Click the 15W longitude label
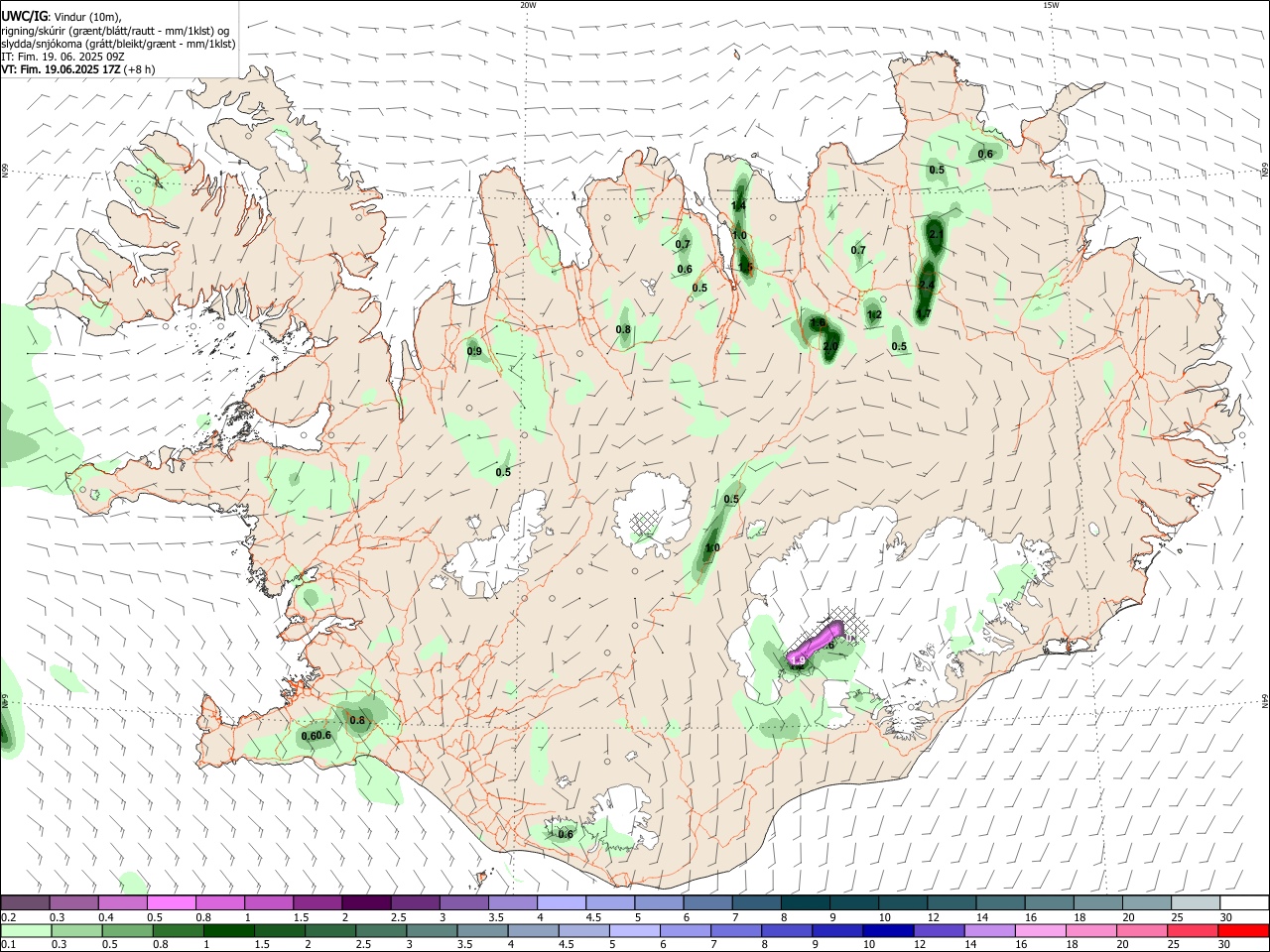Image resolution: width=1270 pixels, height=952 pixels. click(x=1050, y=5)
